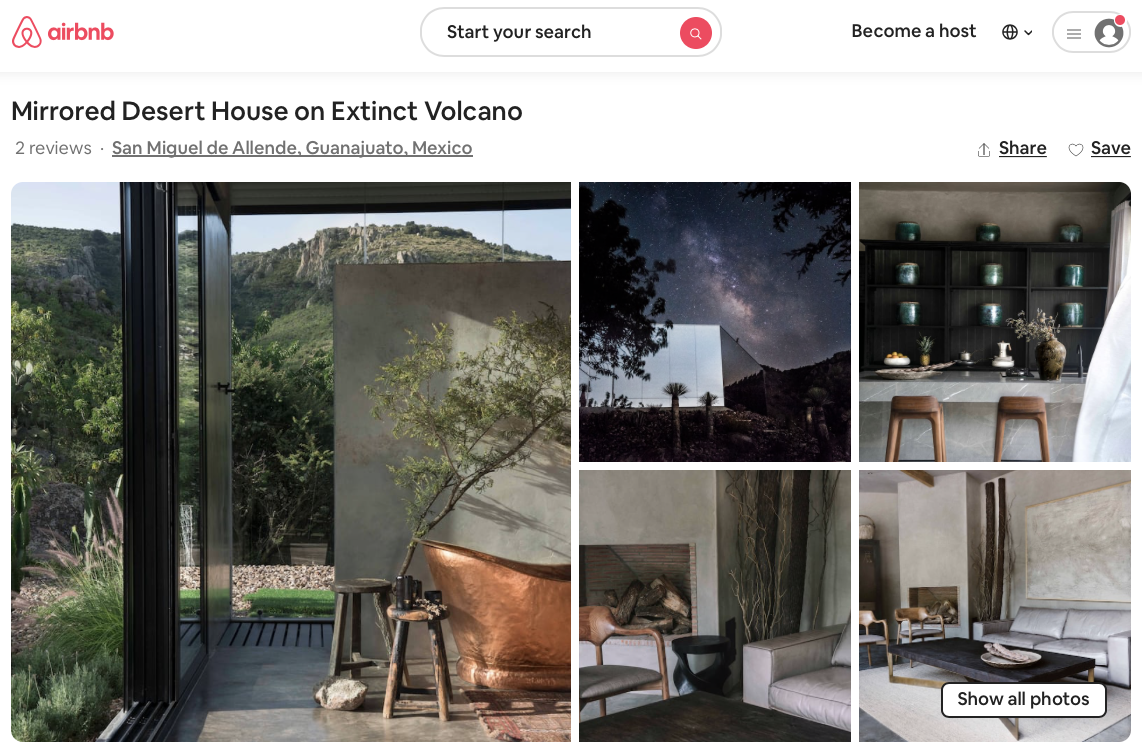The height and width of the screenshot is (756, 1142).
Task: Click the Show all photos button
Action: click(x=1023, y=699)
